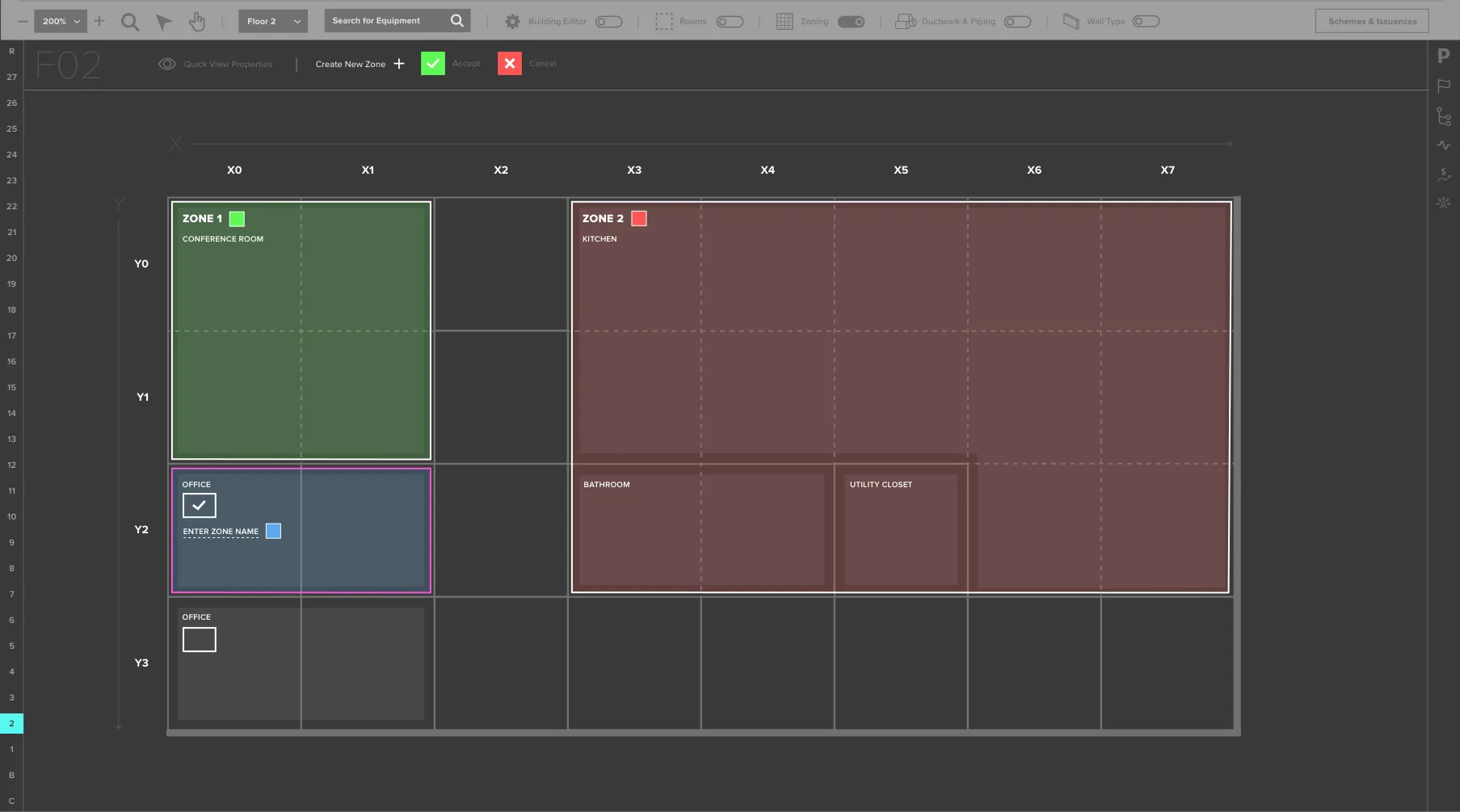Toggle the Wall Type switch

pyautogui.click(x=1147, y=22)
